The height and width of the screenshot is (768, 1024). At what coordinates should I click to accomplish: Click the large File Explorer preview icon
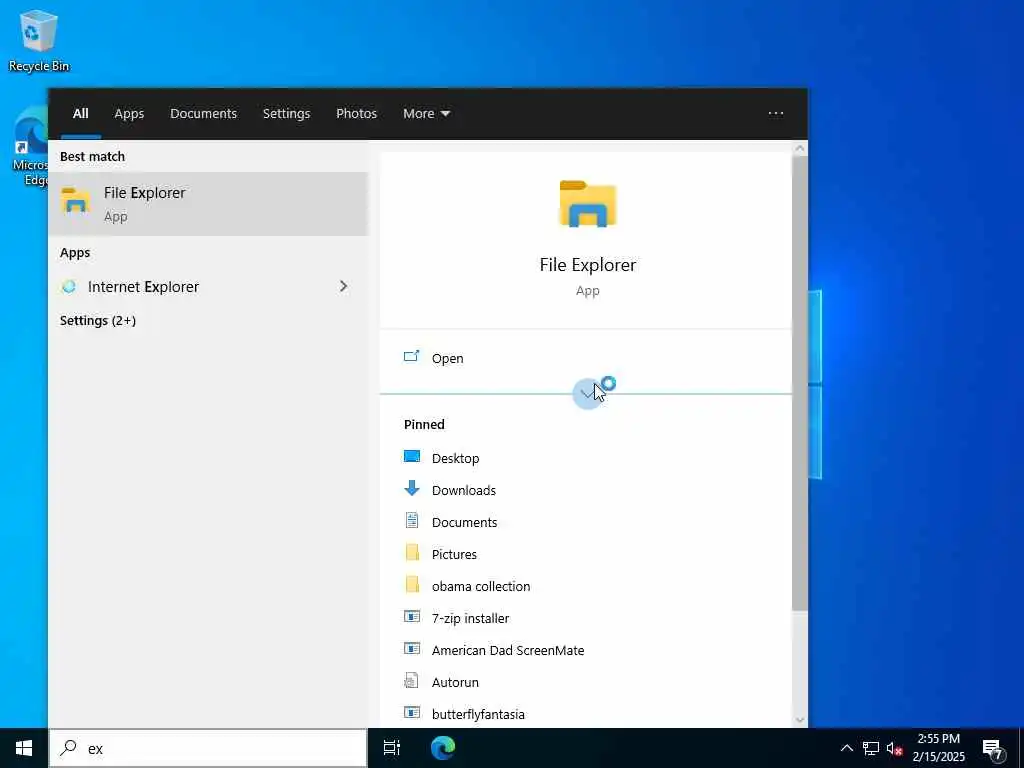588,204
